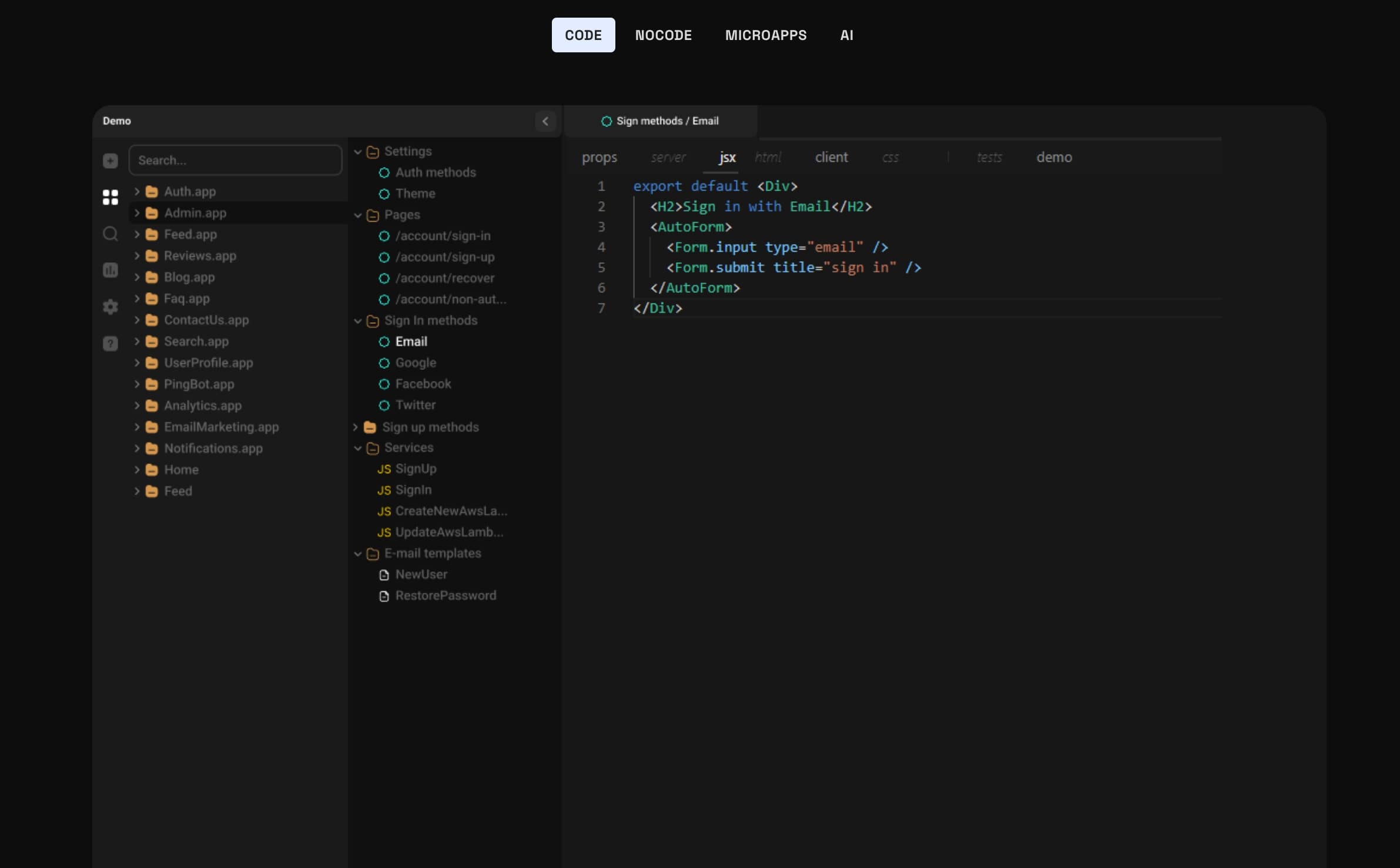Screen dimensions: 1400x868
Task: Click the JS icon beside SignUp service
Action: pyautogui.click(x=385, y=469)
